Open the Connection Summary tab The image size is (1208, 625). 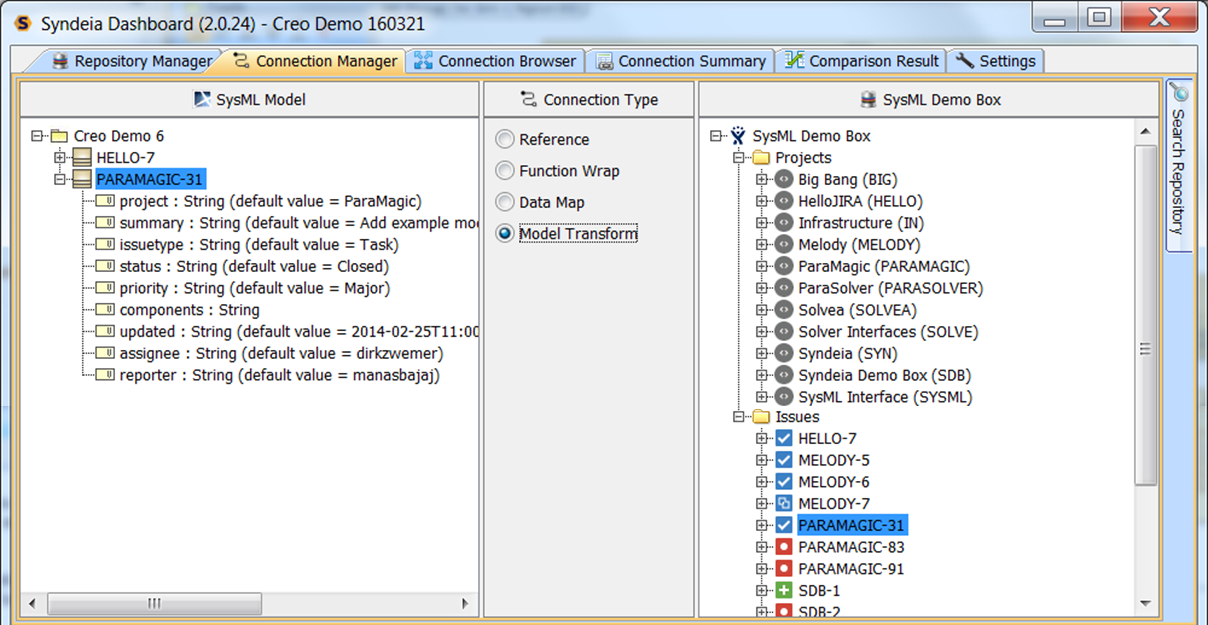click(x=680, y=61)
